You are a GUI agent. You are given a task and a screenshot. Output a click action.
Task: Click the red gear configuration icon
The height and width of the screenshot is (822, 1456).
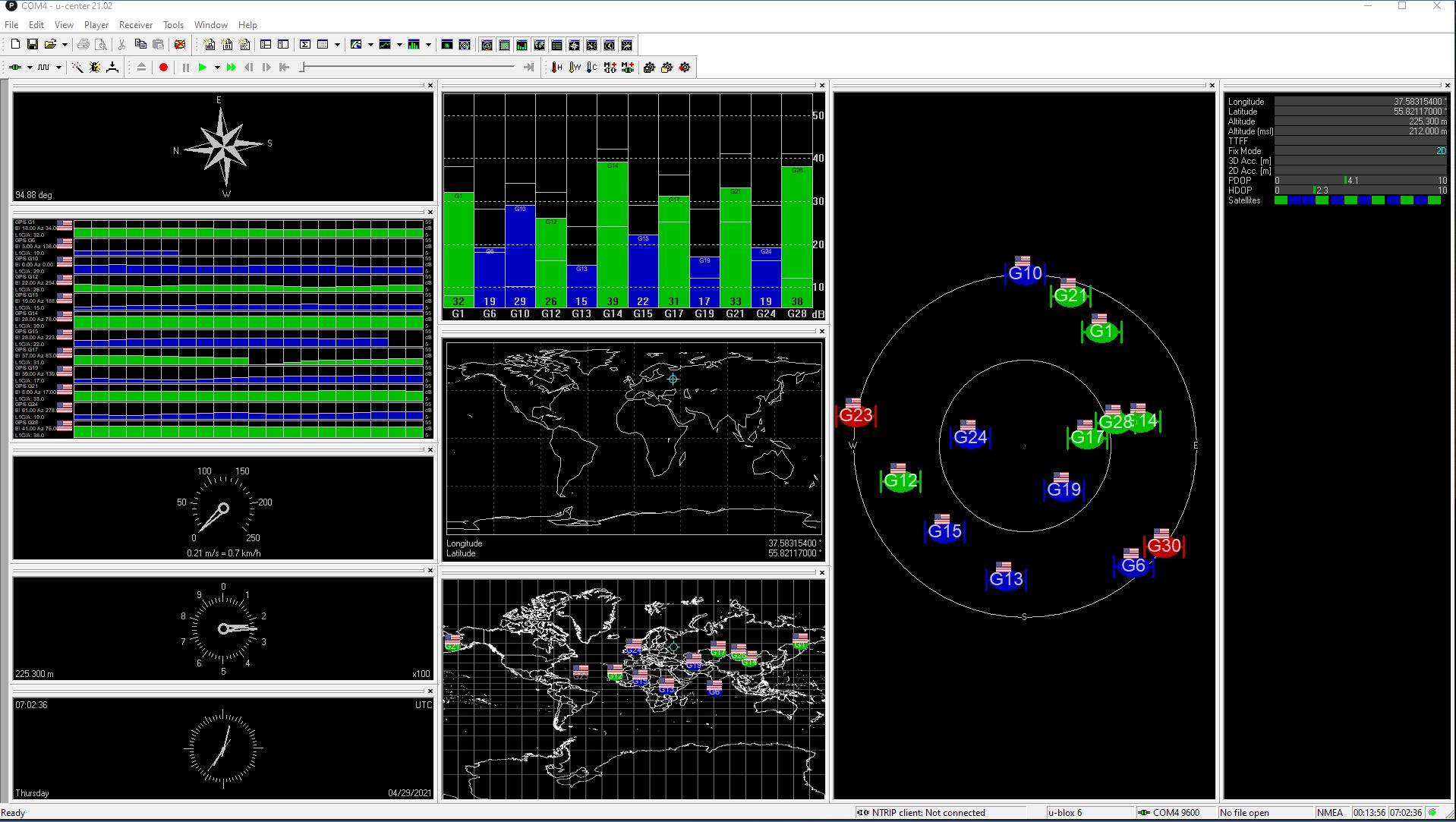coord(685,68)
